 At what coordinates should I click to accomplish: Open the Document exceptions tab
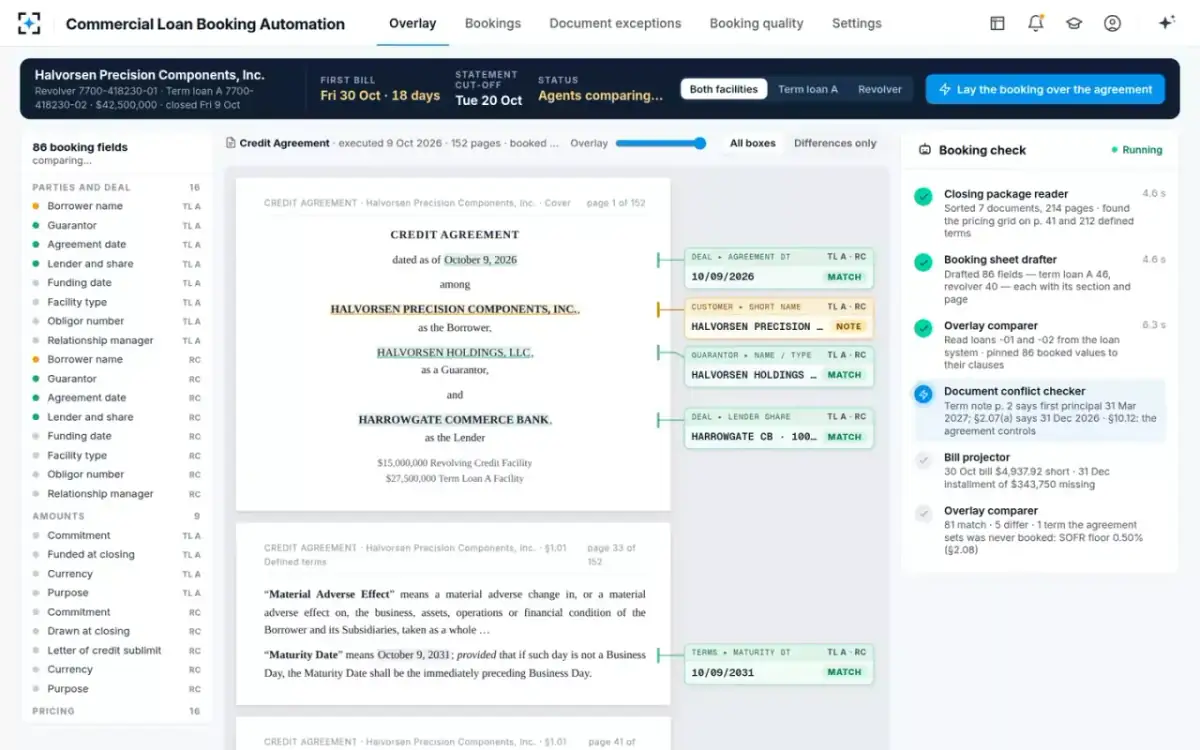[x=615, y=23]
